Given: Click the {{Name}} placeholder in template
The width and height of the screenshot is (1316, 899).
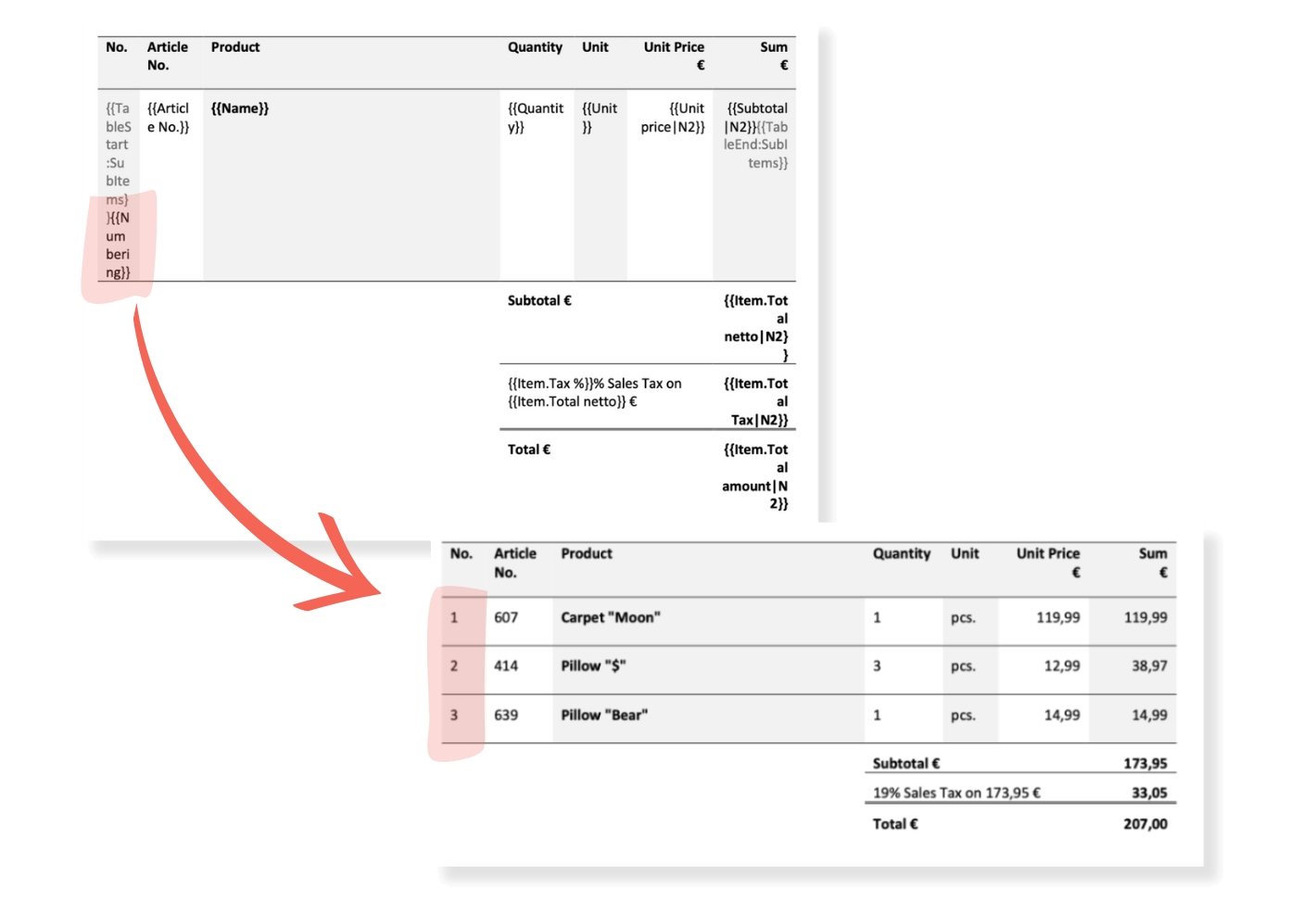Looking at the screenshot, I should coord(239,108).
